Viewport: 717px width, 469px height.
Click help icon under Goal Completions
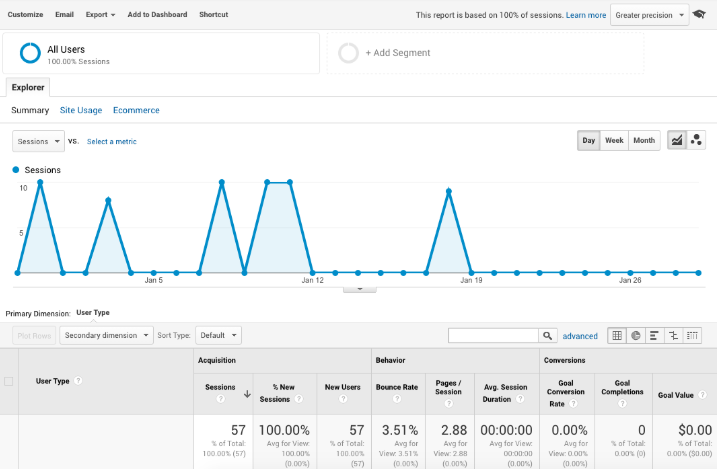click(x=622, y=403)
